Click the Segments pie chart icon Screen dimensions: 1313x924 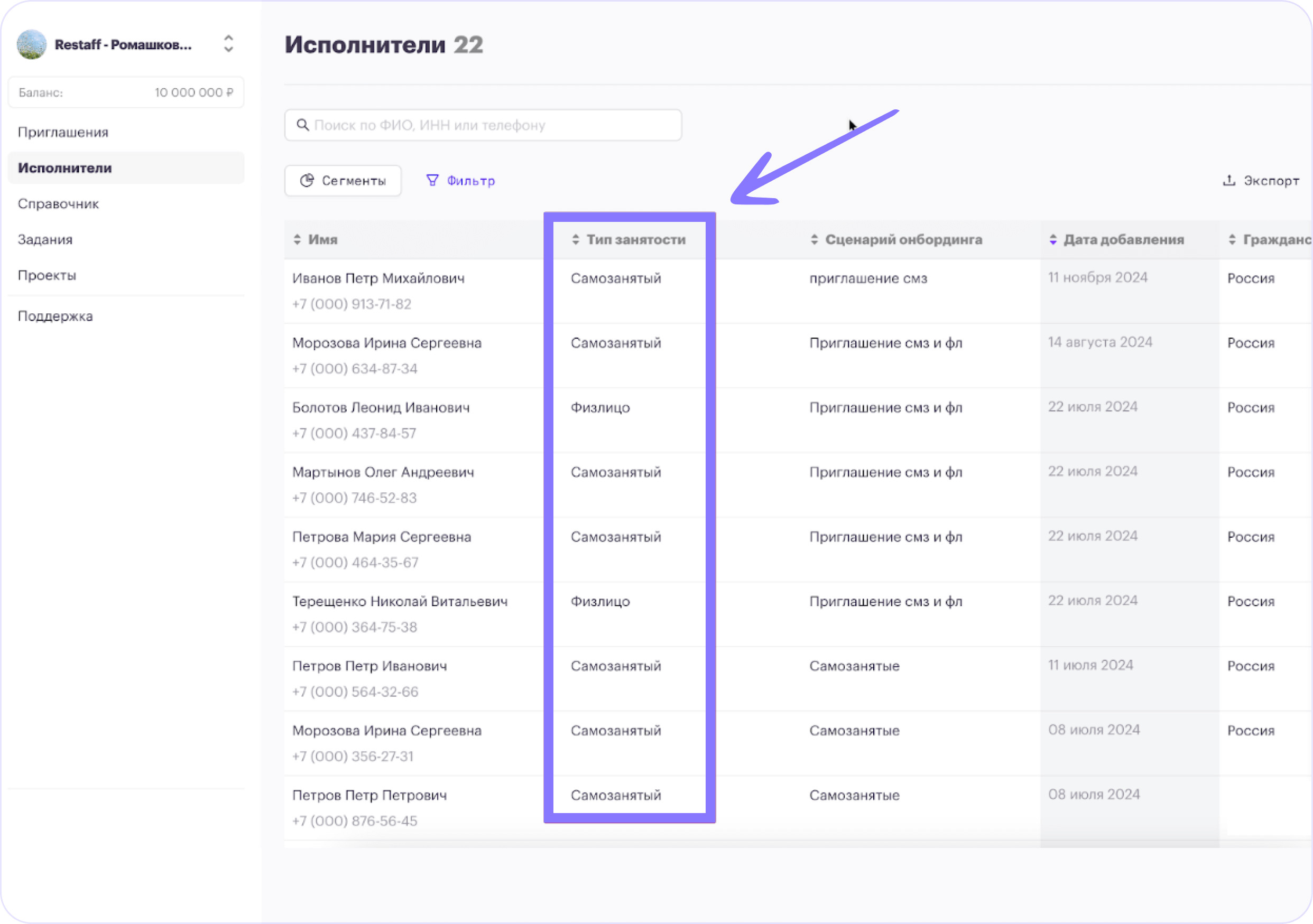pyautogui.click(x=307, y=181)
